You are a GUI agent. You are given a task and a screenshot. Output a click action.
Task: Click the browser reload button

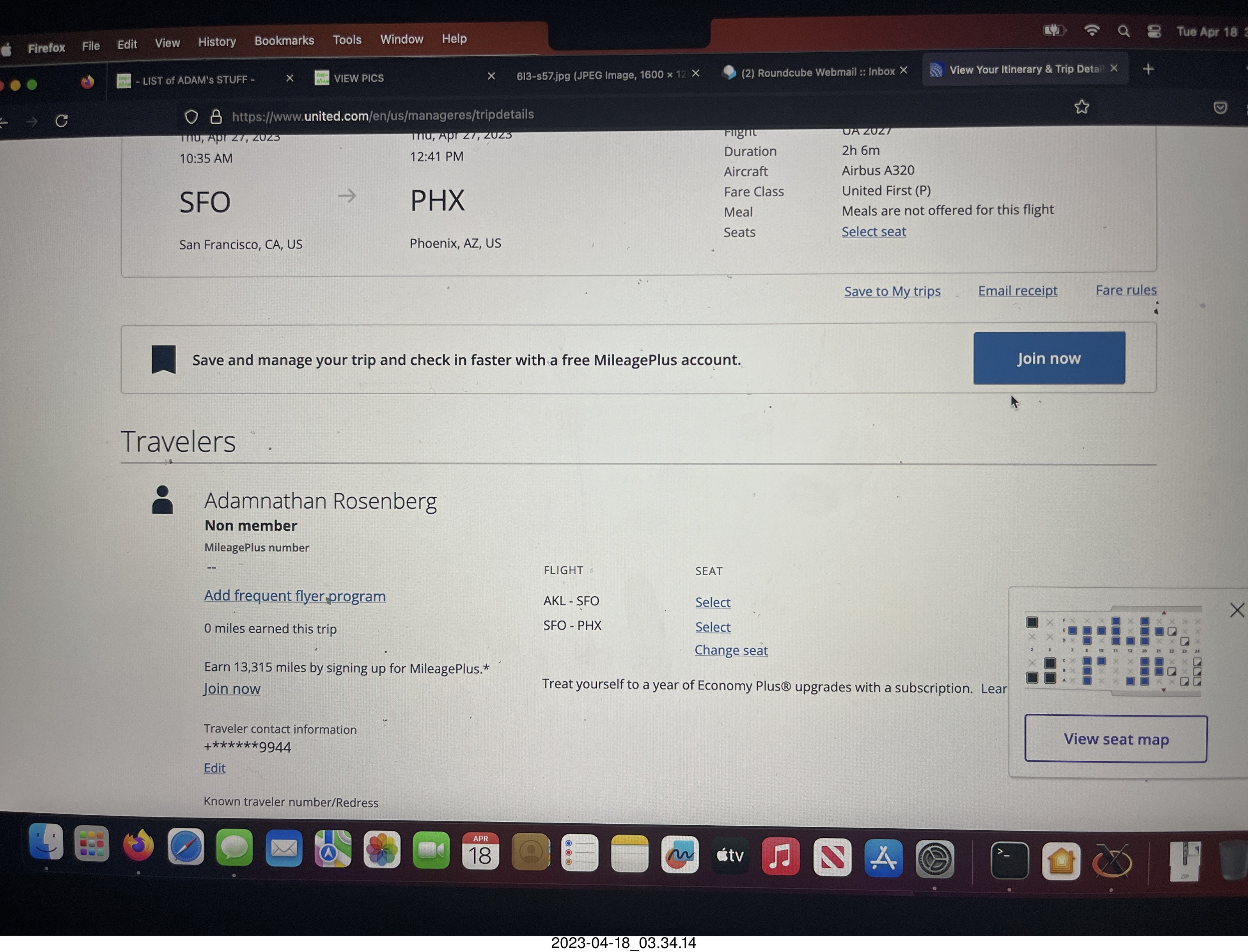[62, 121]
